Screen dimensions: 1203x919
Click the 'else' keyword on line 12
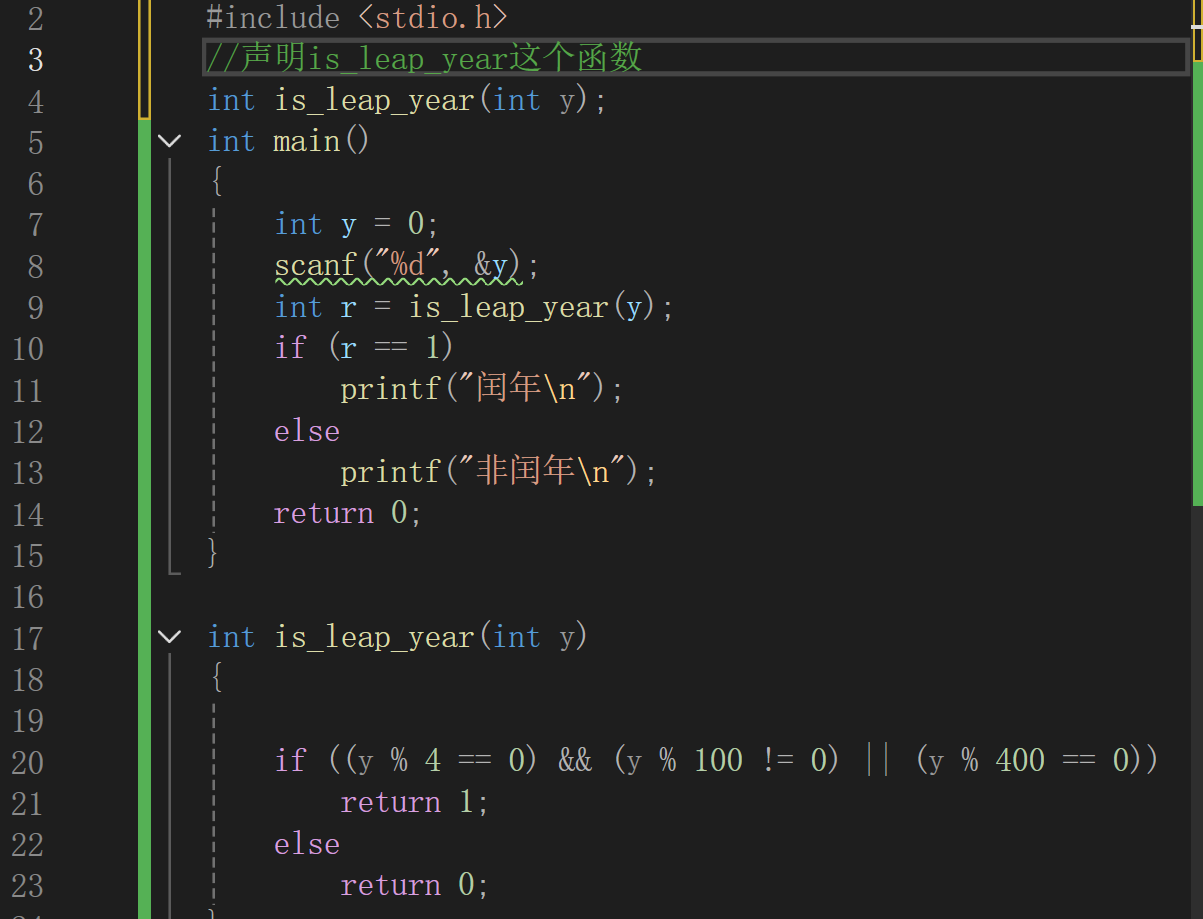307,431
